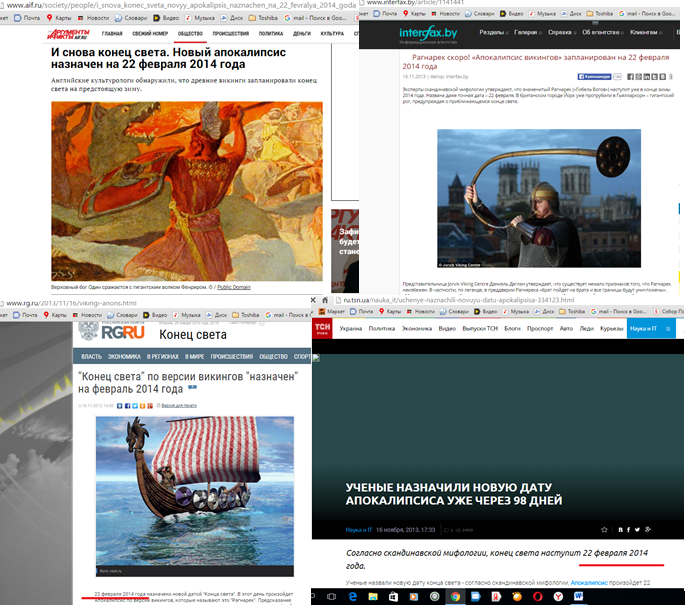Click the home icon in TSN browser window
The image size is (685, 609).
[x=325, y=300]
